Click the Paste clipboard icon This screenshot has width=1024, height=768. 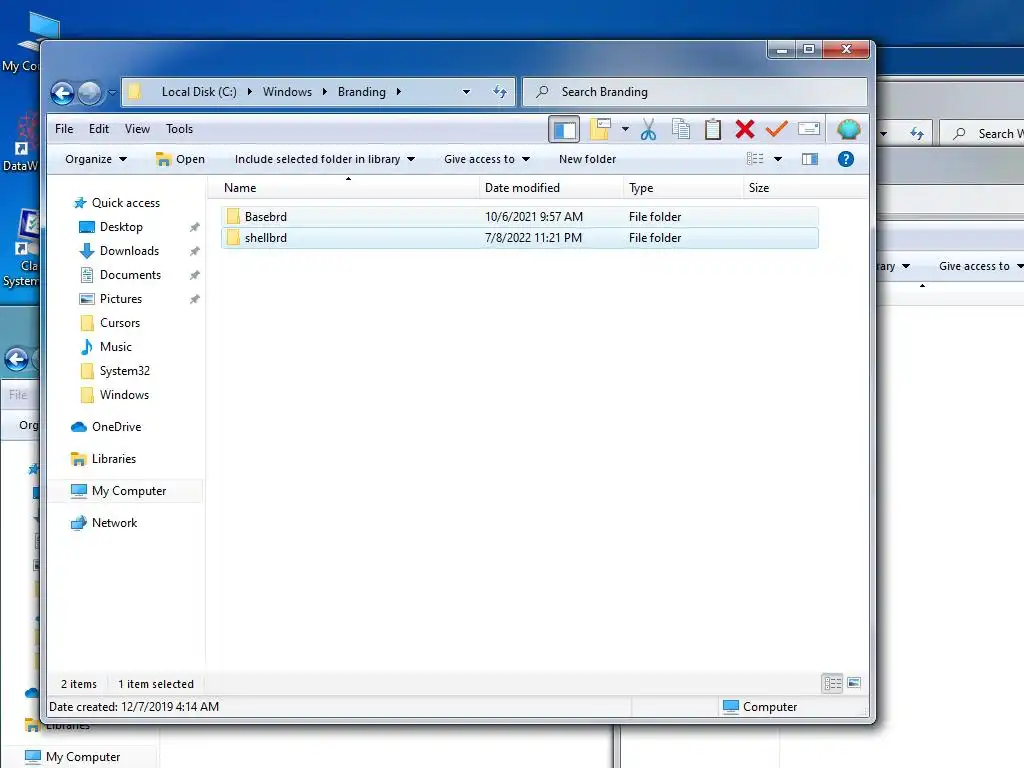tap(713, 129)
